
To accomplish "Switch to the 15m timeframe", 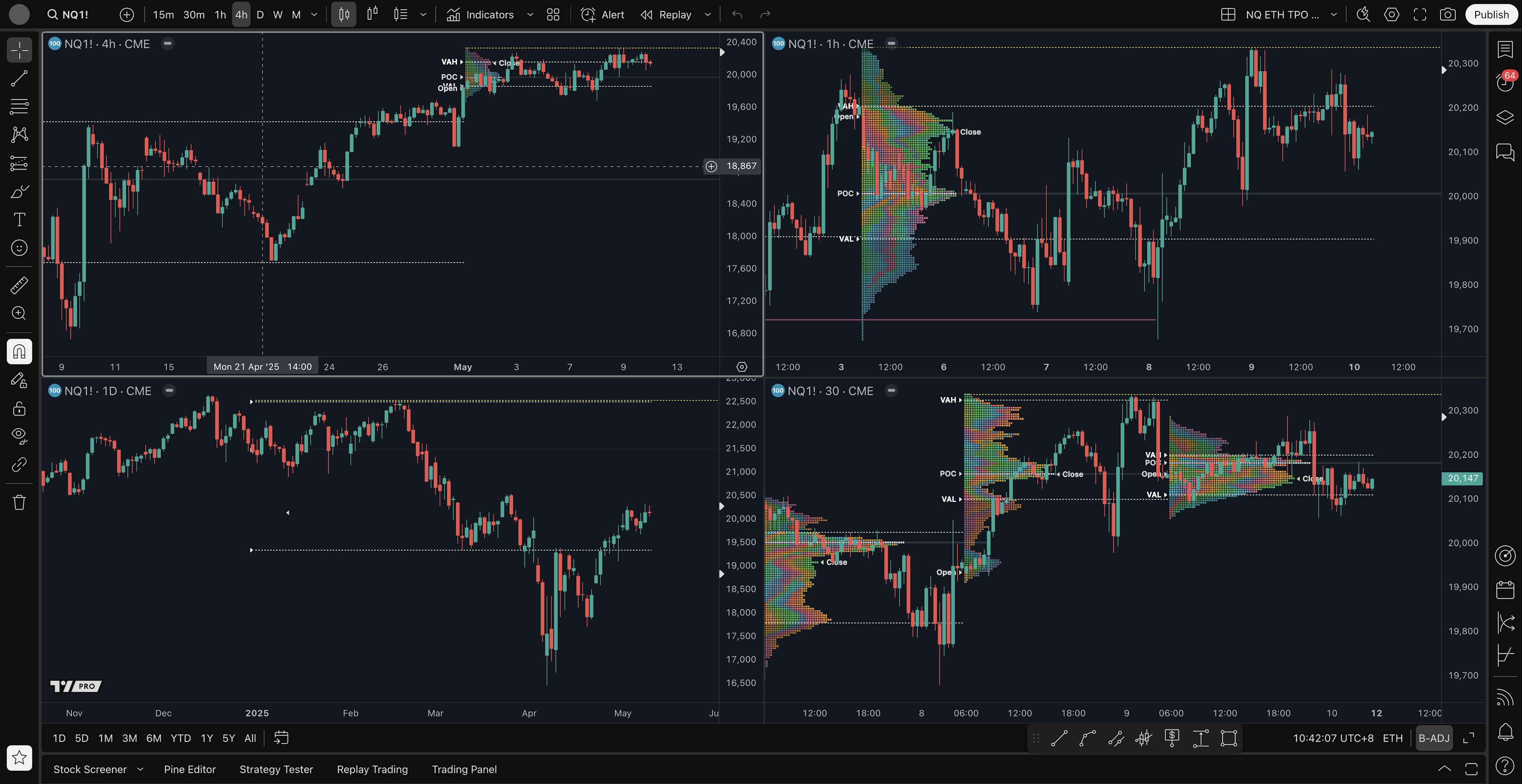I will [163, 15].
